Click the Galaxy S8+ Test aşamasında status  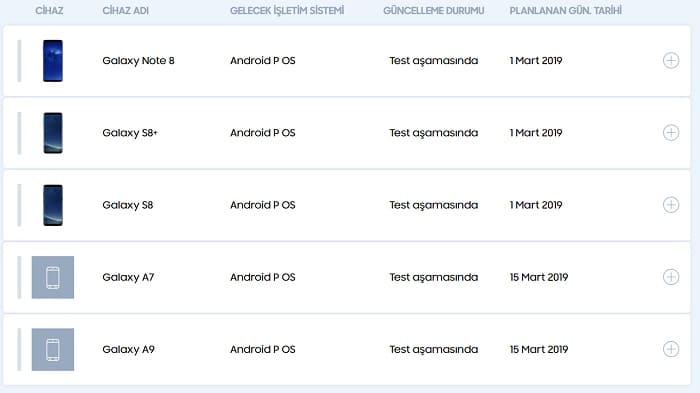click(x=433, y=133)
